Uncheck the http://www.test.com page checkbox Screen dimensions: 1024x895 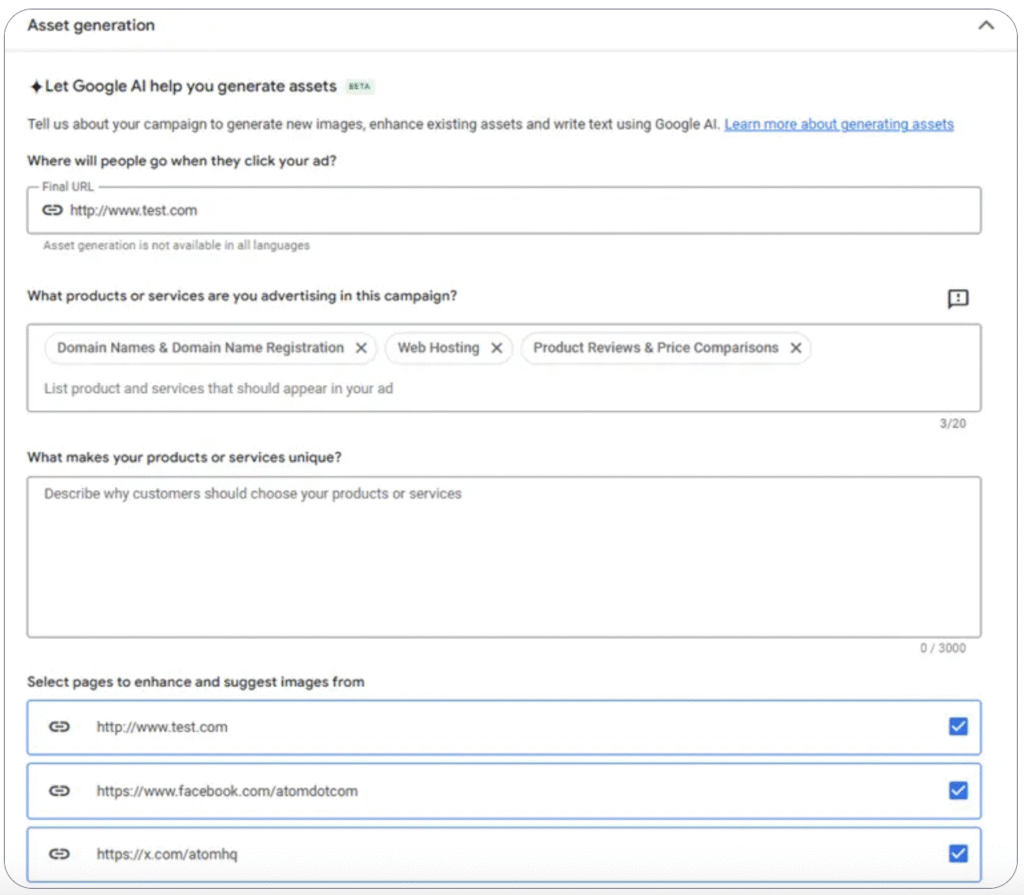958,726
